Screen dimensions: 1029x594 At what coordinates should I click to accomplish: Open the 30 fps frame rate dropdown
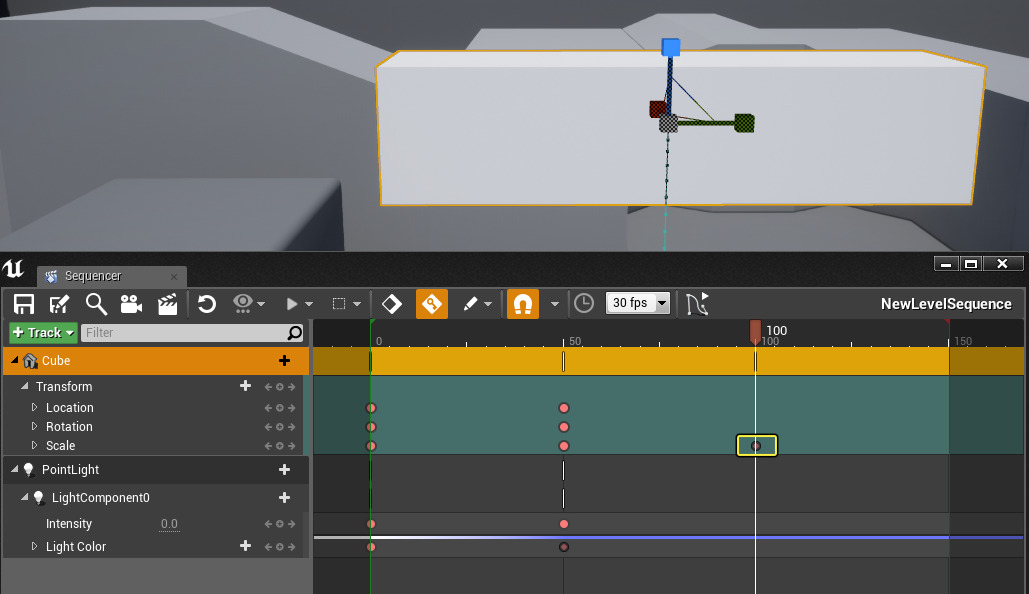[638, 303]
